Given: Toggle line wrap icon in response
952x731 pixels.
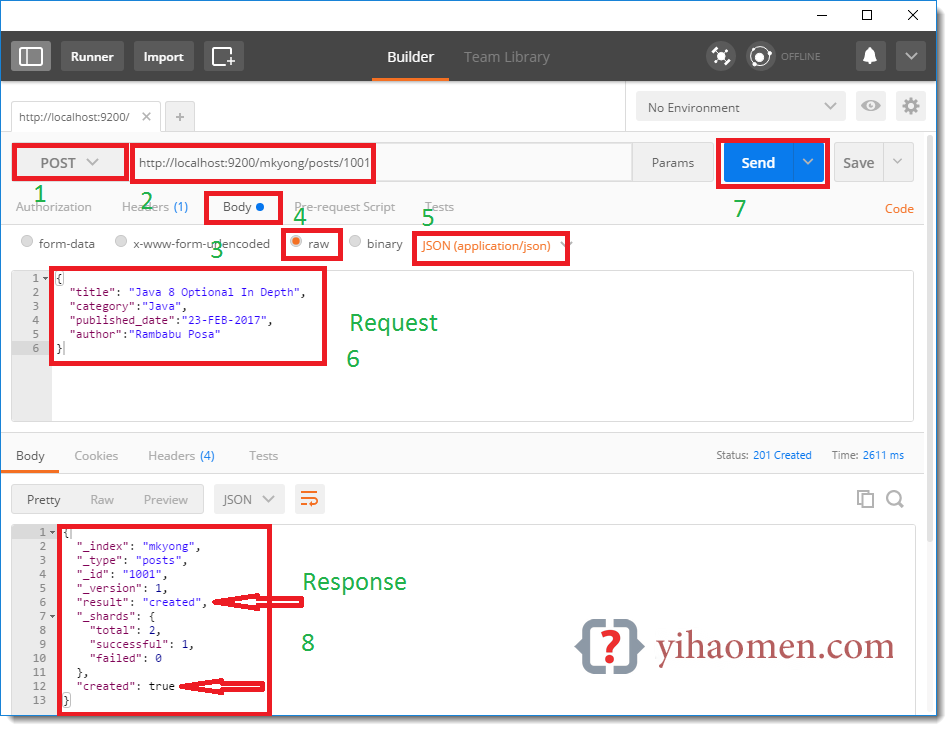Looking at the screenshot, I should tap(310, 500).
